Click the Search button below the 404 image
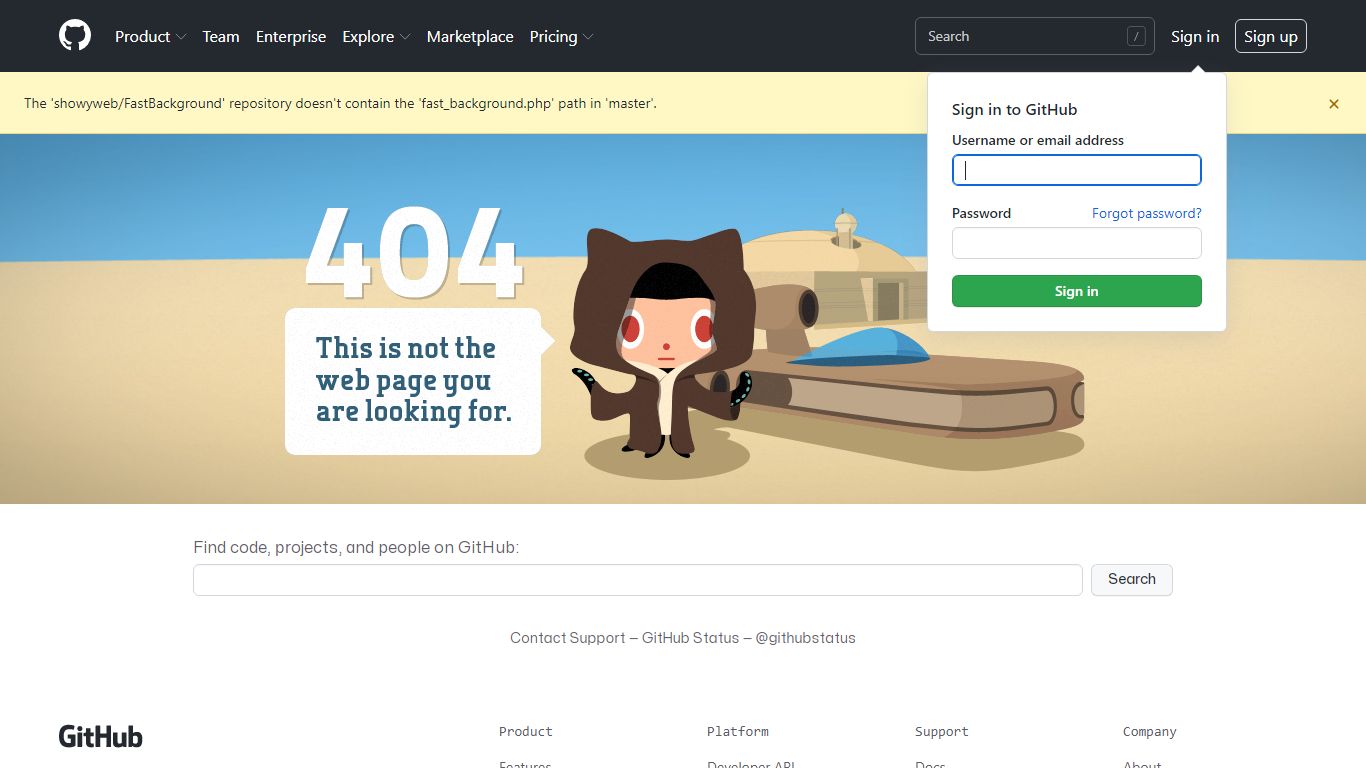The image size is (1366, 768). 1132,580
